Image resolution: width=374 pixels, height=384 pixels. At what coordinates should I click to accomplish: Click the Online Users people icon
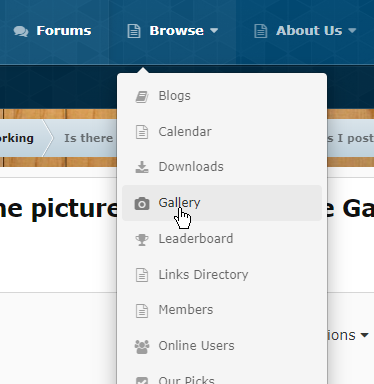click(142, 346)
